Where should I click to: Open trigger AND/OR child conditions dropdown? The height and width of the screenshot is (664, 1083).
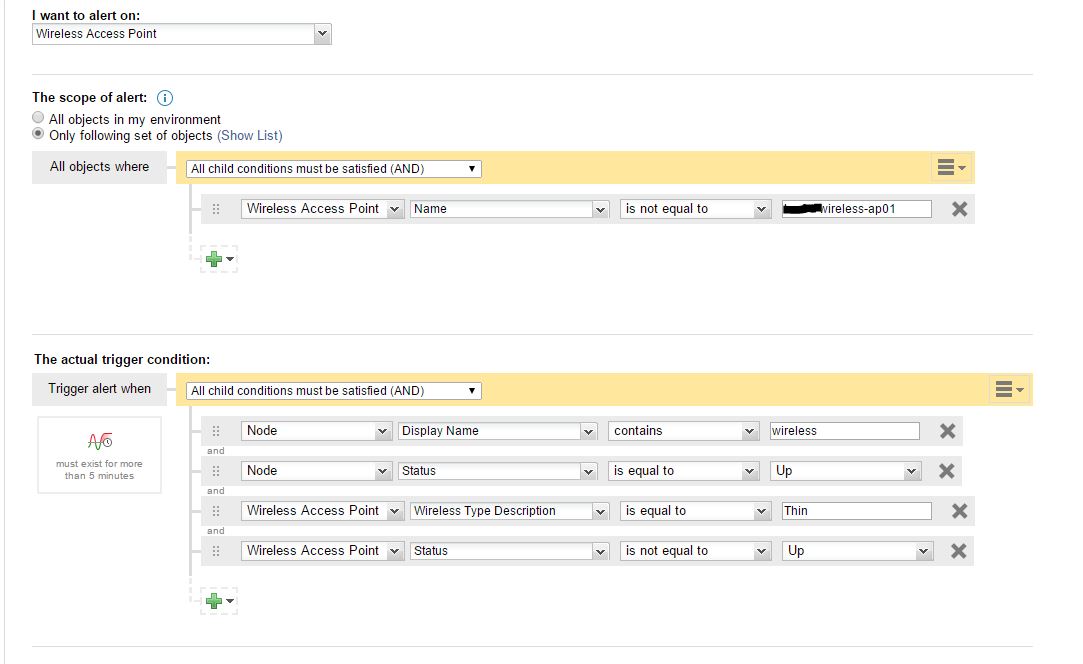click(x=334, y=390)
